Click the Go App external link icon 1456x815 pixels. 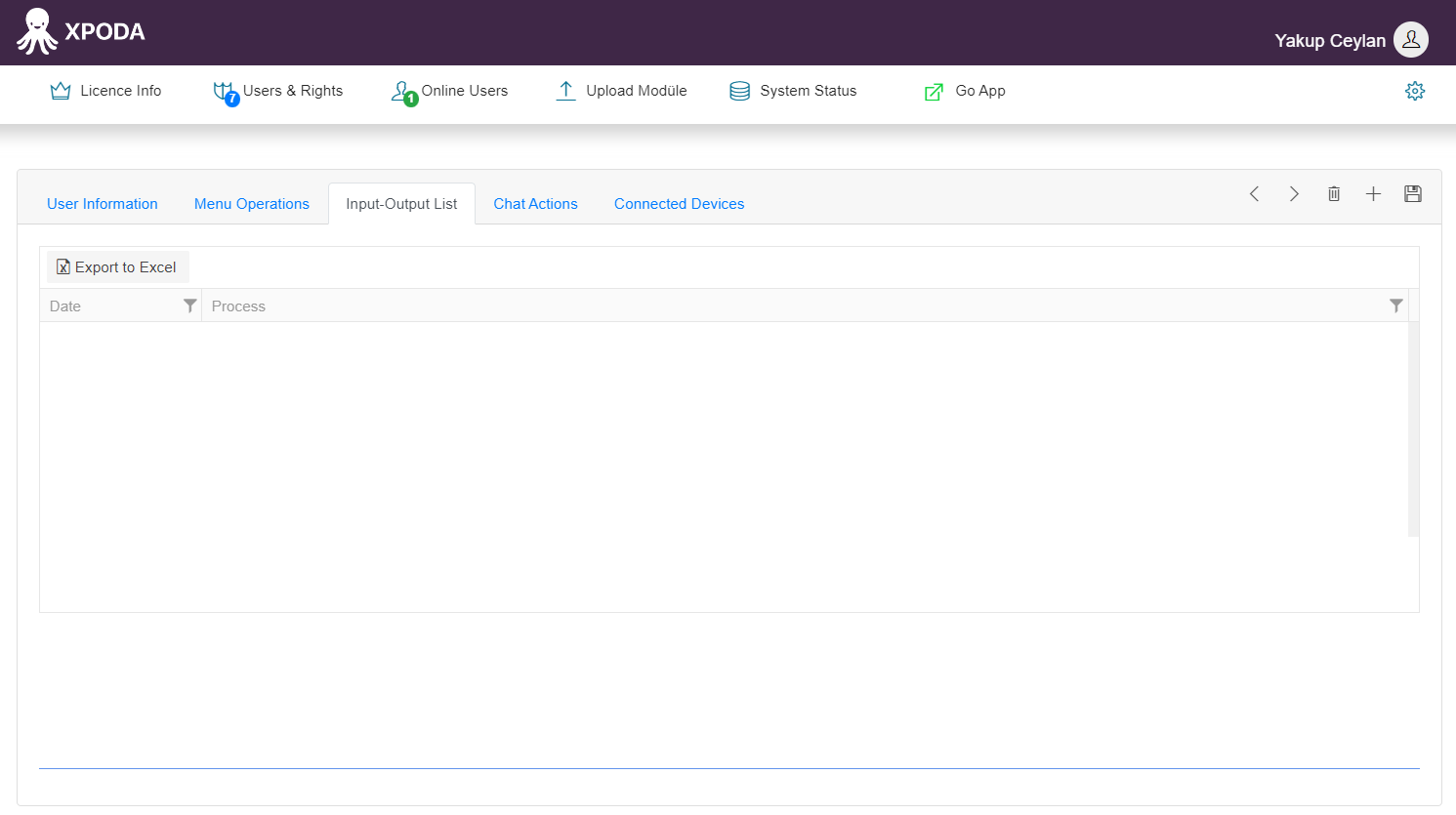[x=934, y=92]
